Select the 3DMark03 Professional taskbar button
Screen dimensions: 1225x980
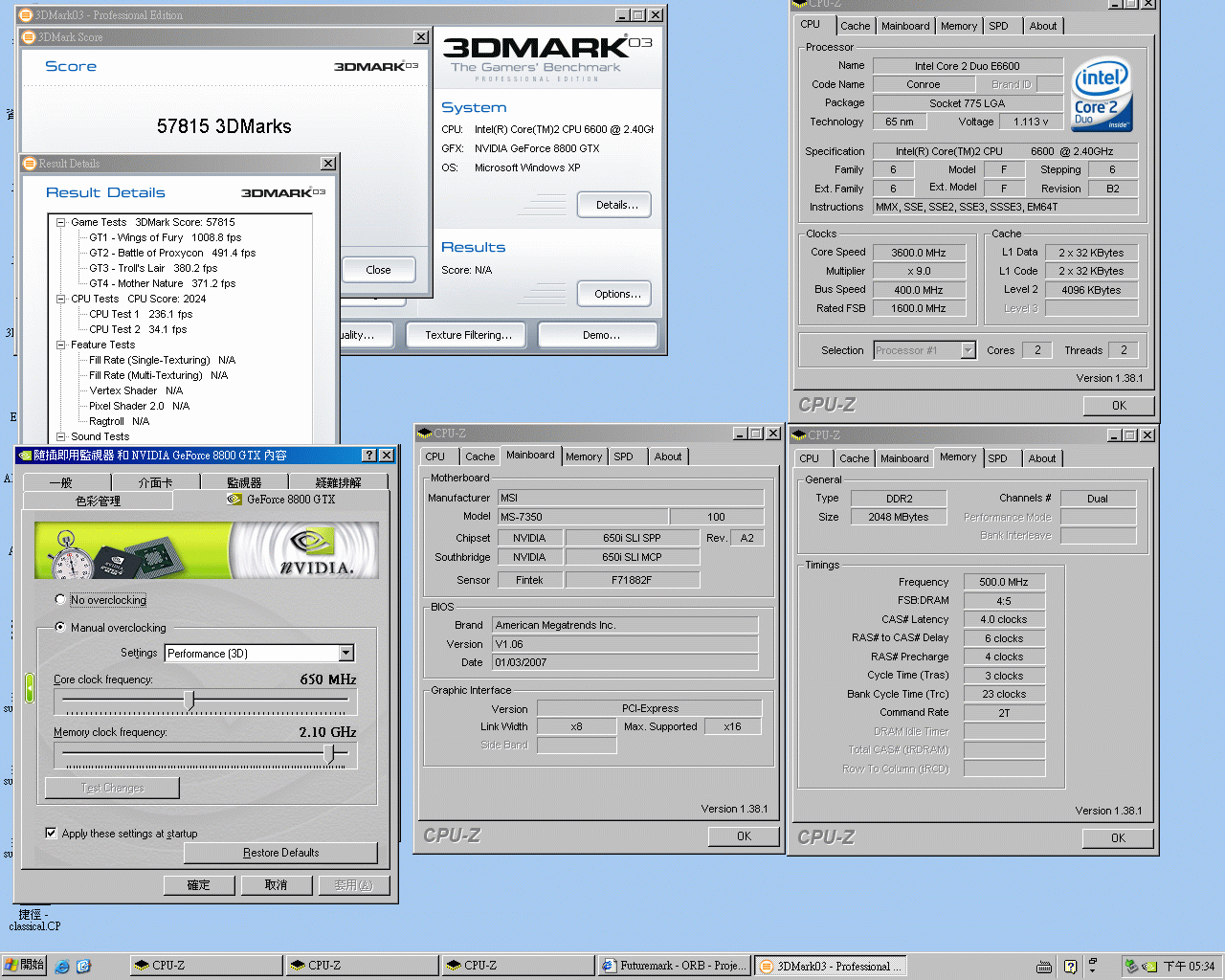pos(831,966)
